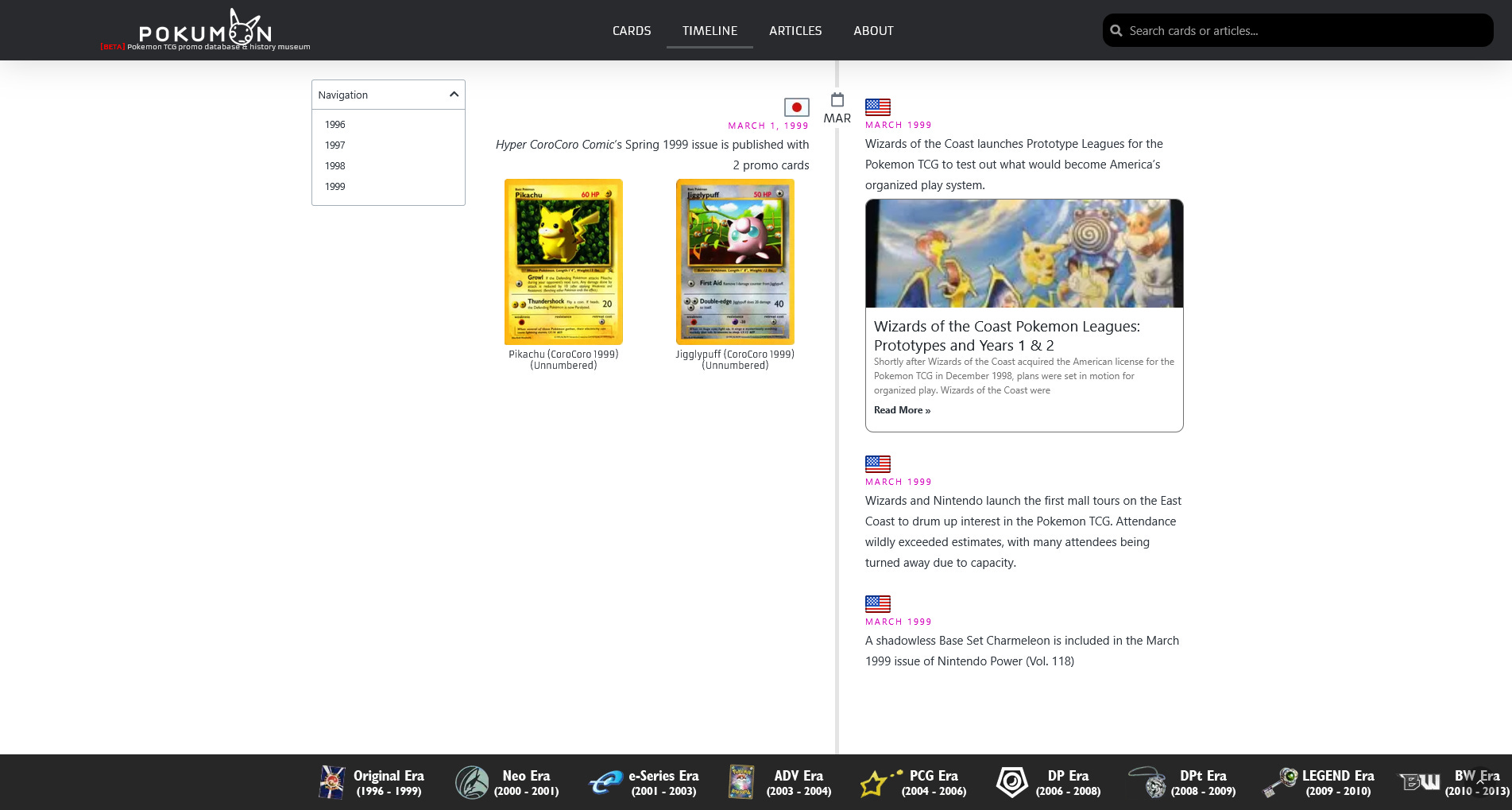This screenshot has height=810, width=1512.
Task: Open PCG Era (2004 - 2006)
Action: pos(914,782)
